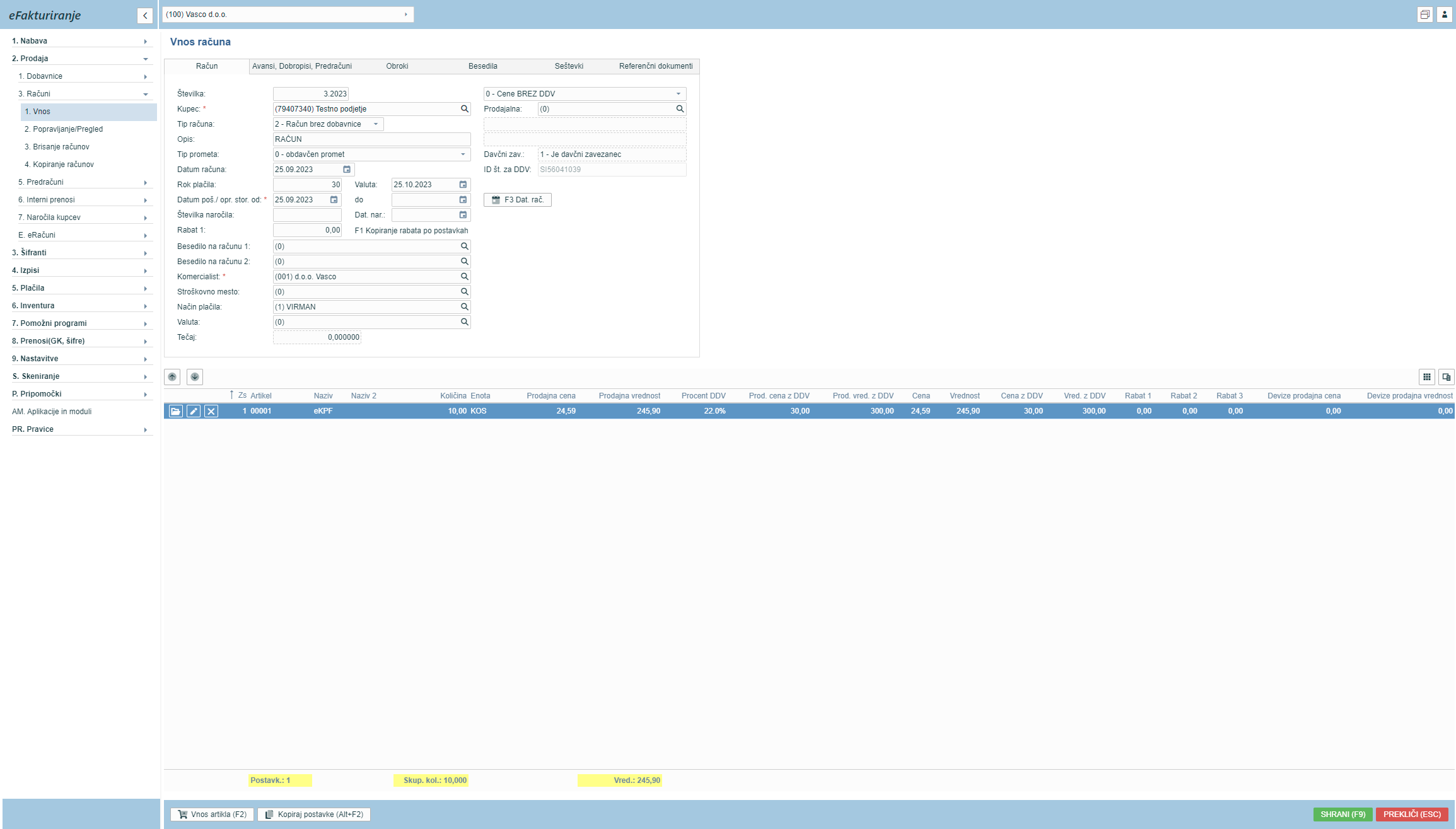
Task: Open the calendar for Dat. nar.
Action: pyautogui.click(x=463, y=215)
